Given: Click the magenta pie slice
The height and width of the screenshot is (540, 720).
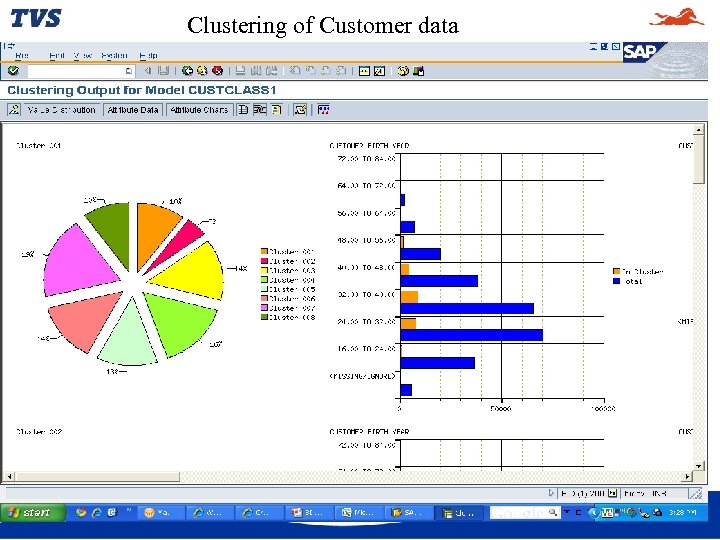Looking at the screenshot, I should point(78,264).
